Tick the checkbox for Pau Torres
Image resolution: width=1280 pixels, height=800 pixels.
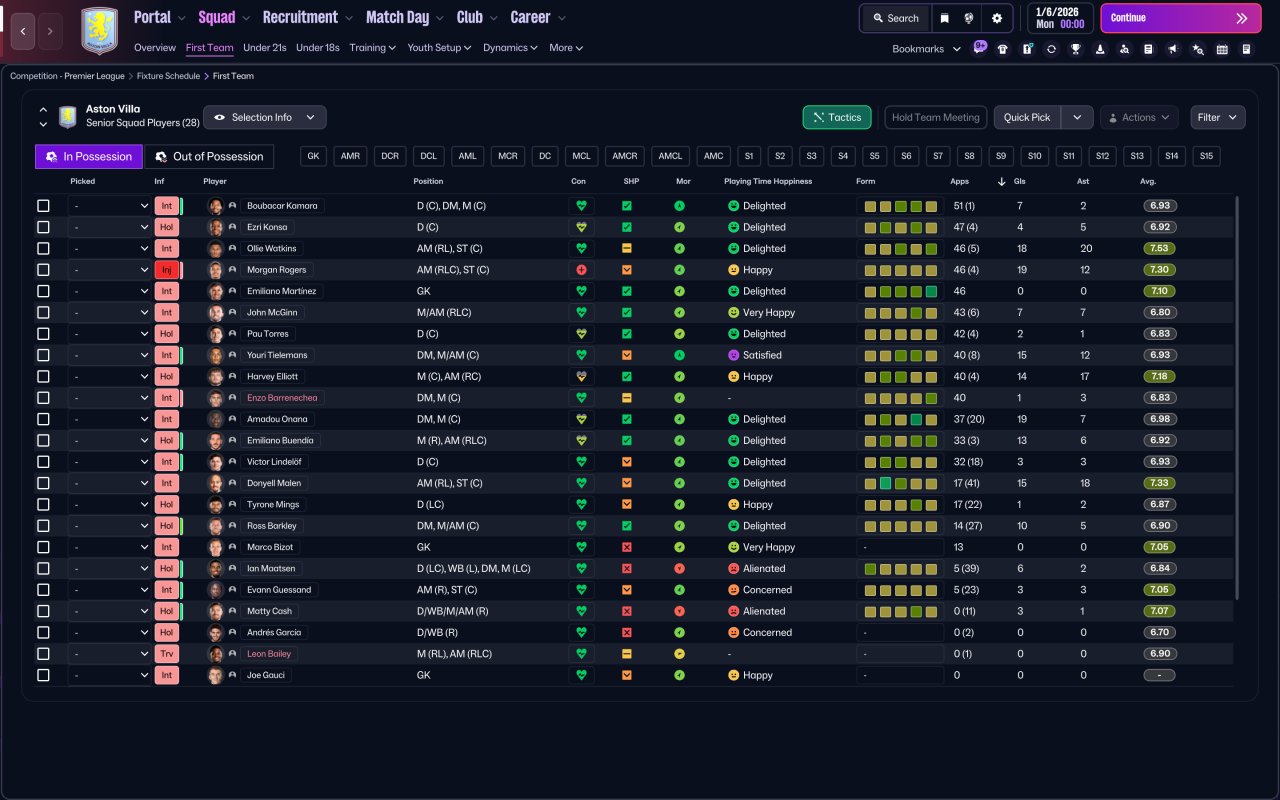click(x=43, y=334)
